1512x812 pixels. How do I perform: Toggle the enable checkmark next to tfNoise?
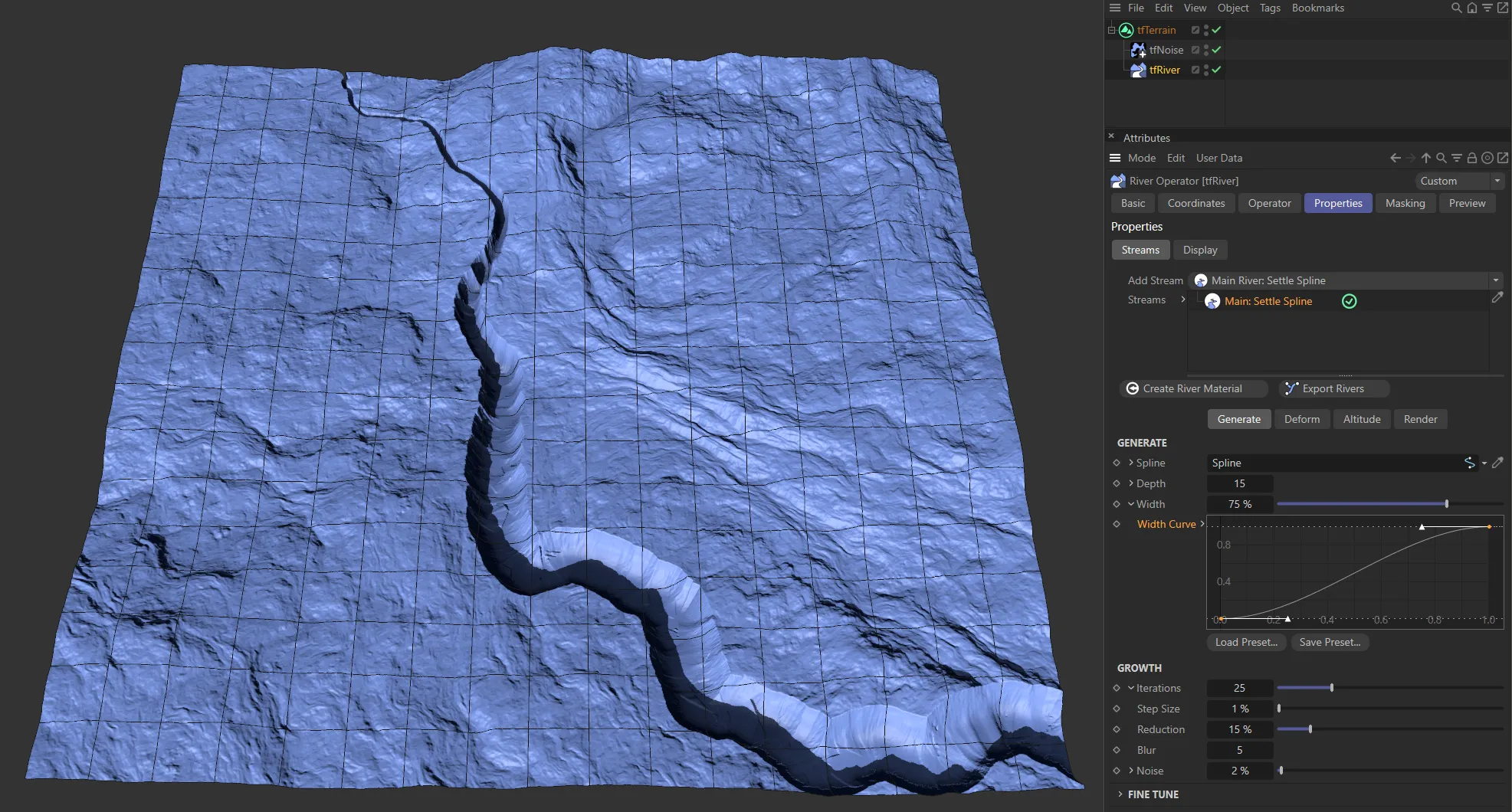pos(1215,49)
